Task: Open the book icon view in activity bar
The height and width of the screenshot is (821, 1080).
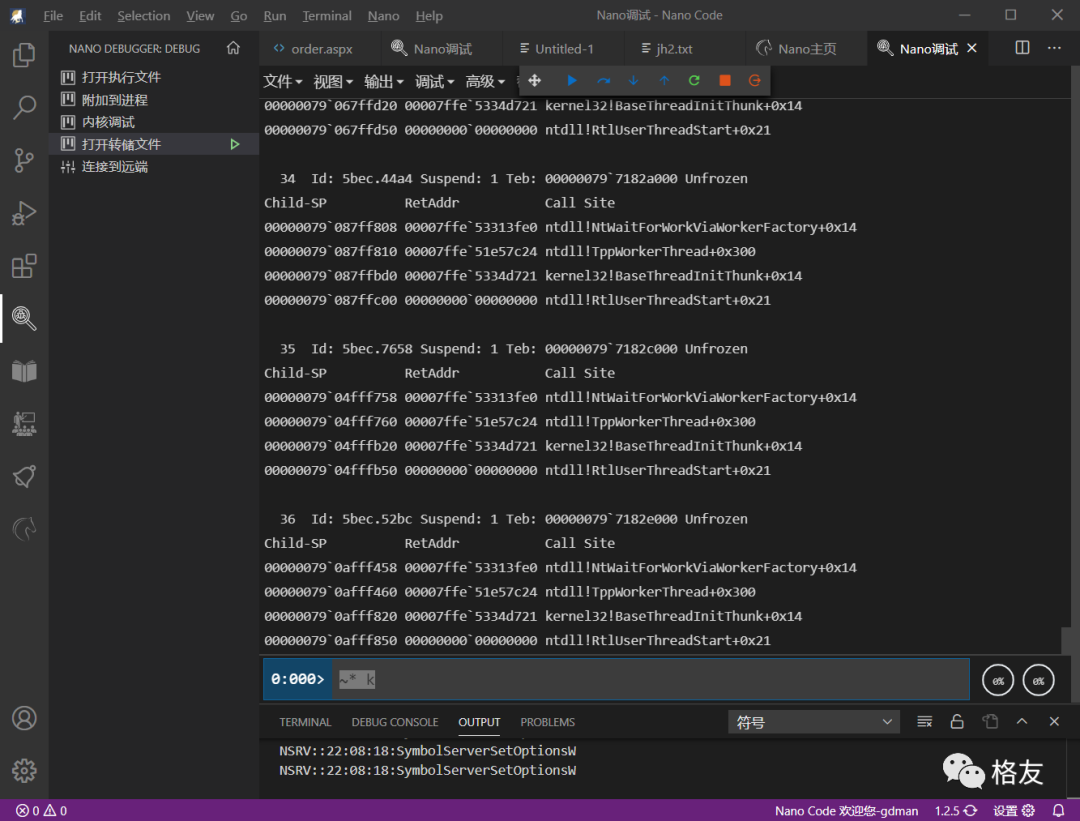Action: coord(24,371)
